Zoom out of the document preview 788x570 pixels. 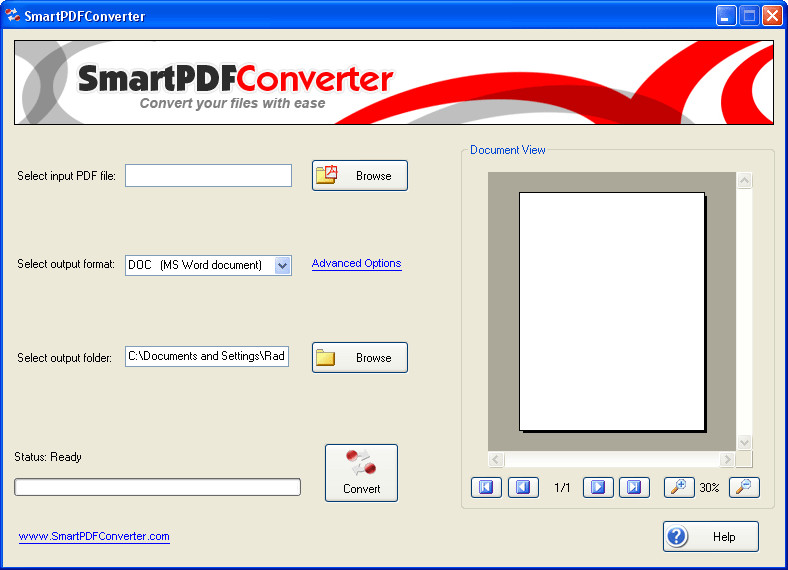744,487
